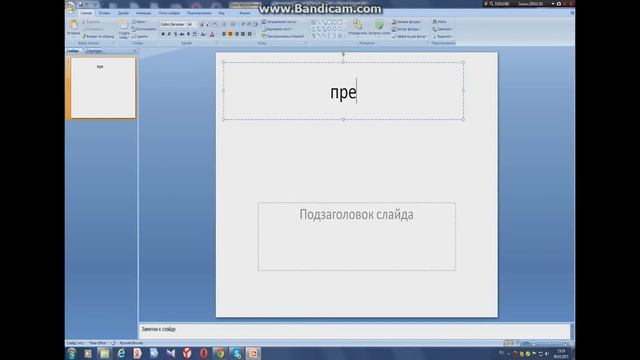Open the Insert (Вставка) ribbon tab
Viewport: 640px width, 360px height.
(x=104, y=13)
